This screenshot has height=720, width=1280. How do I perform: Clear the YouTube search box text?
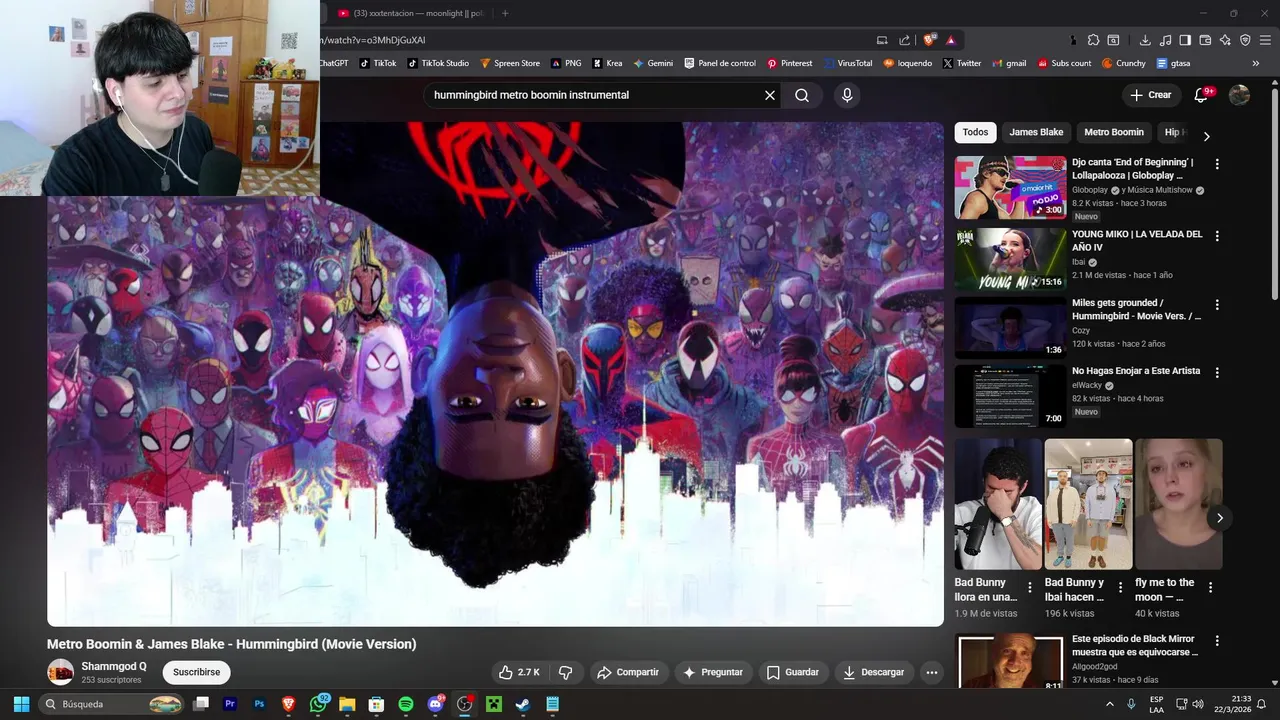click(770, 95)
